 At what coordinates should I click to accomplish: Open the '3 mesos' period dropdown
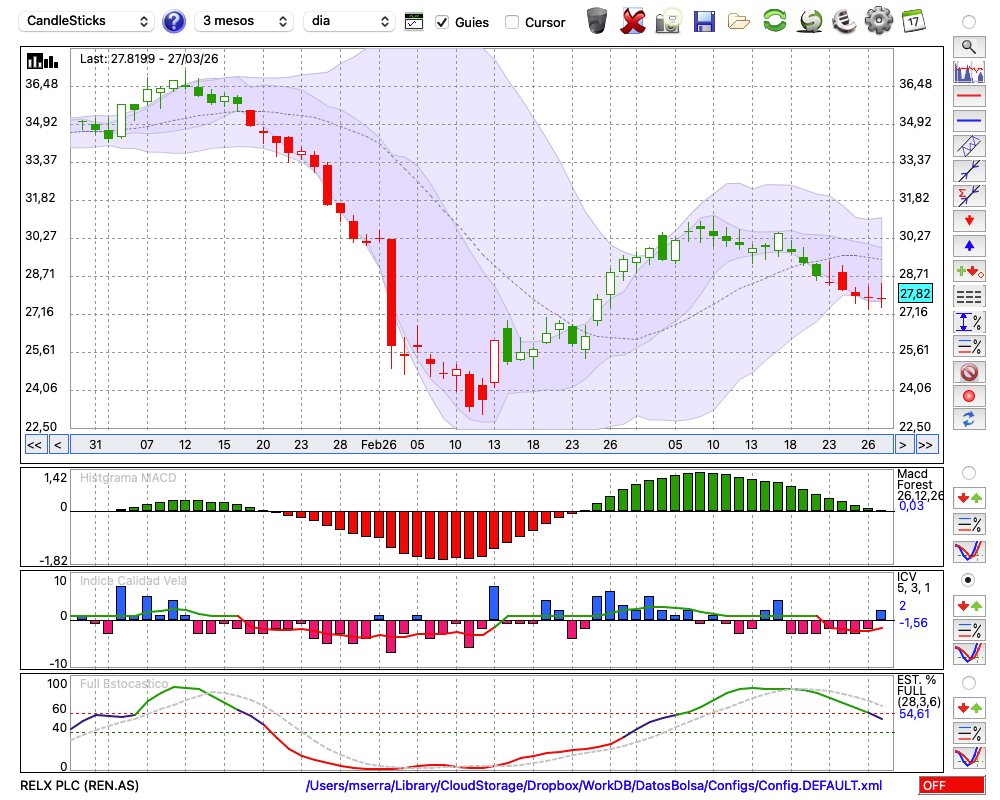point(243,21)
